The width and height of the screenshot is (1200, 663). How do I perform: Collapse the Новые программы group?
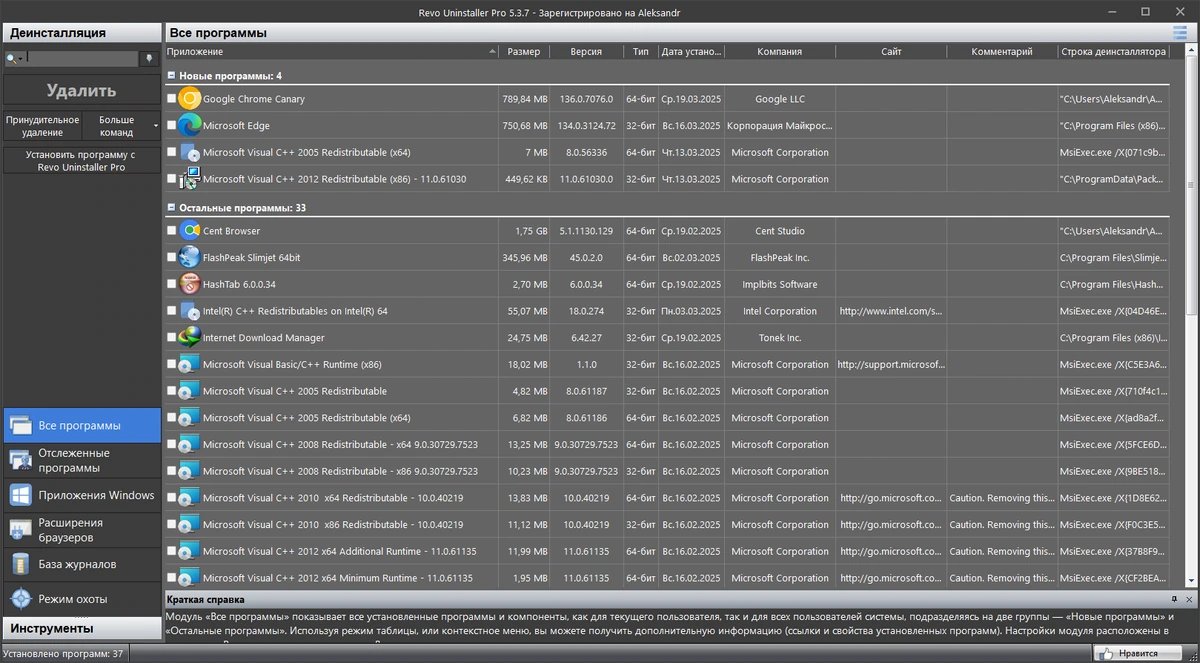click(171, 76)
